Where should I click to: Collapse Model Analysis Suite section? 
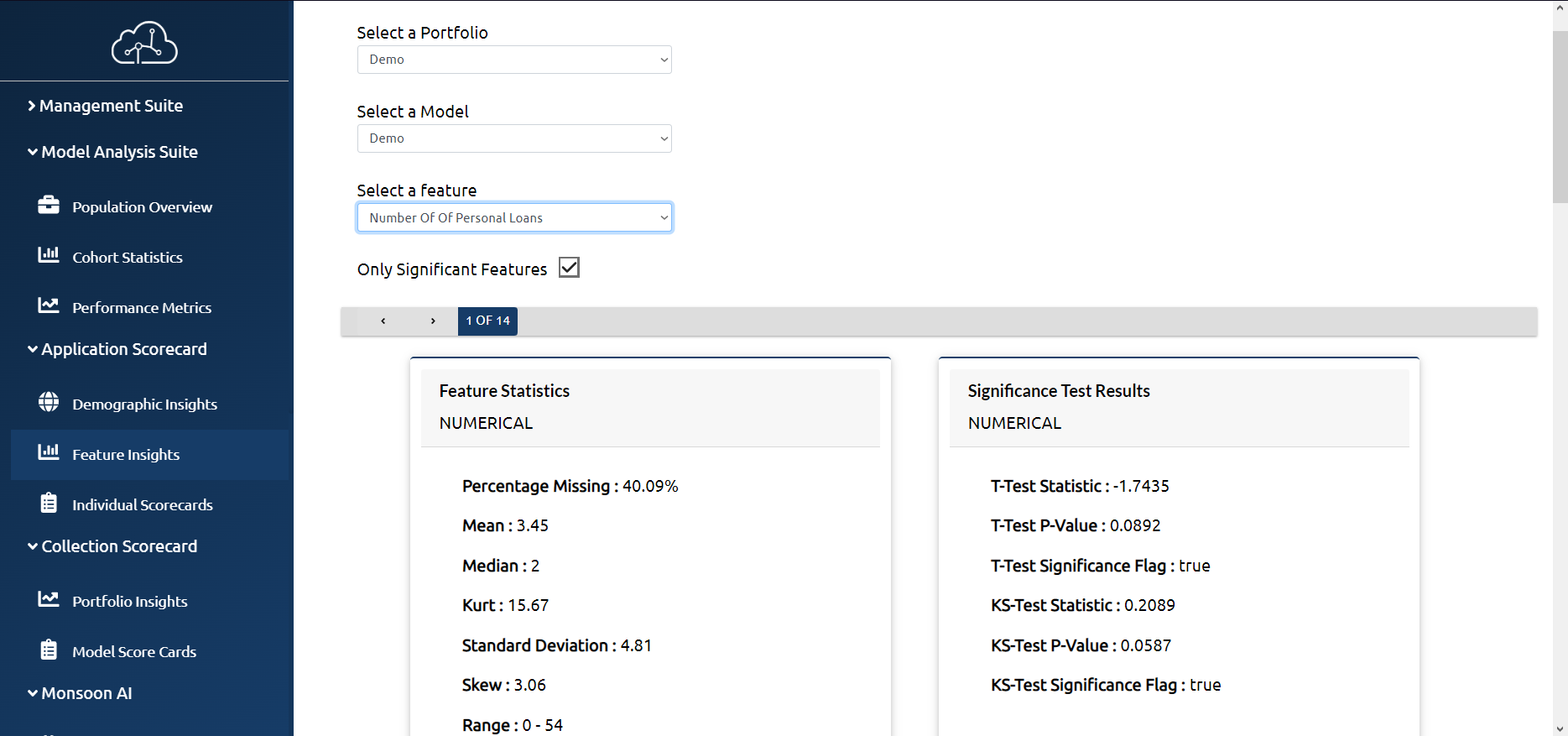pyautogui.click(x=113, y=152)
